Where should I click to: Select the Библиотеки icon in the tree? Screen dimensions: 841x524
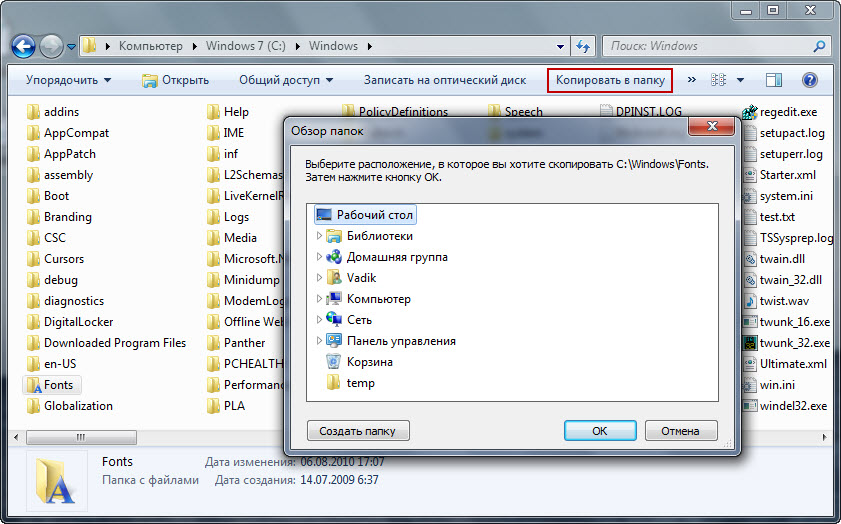(x=334, y=236)
